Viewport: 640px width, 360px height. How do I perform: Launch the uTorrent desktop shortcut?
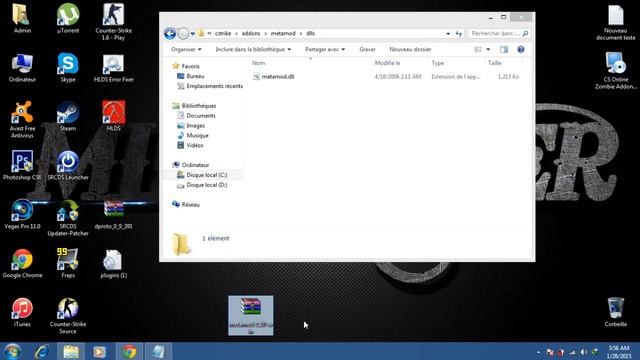[68, 18]
